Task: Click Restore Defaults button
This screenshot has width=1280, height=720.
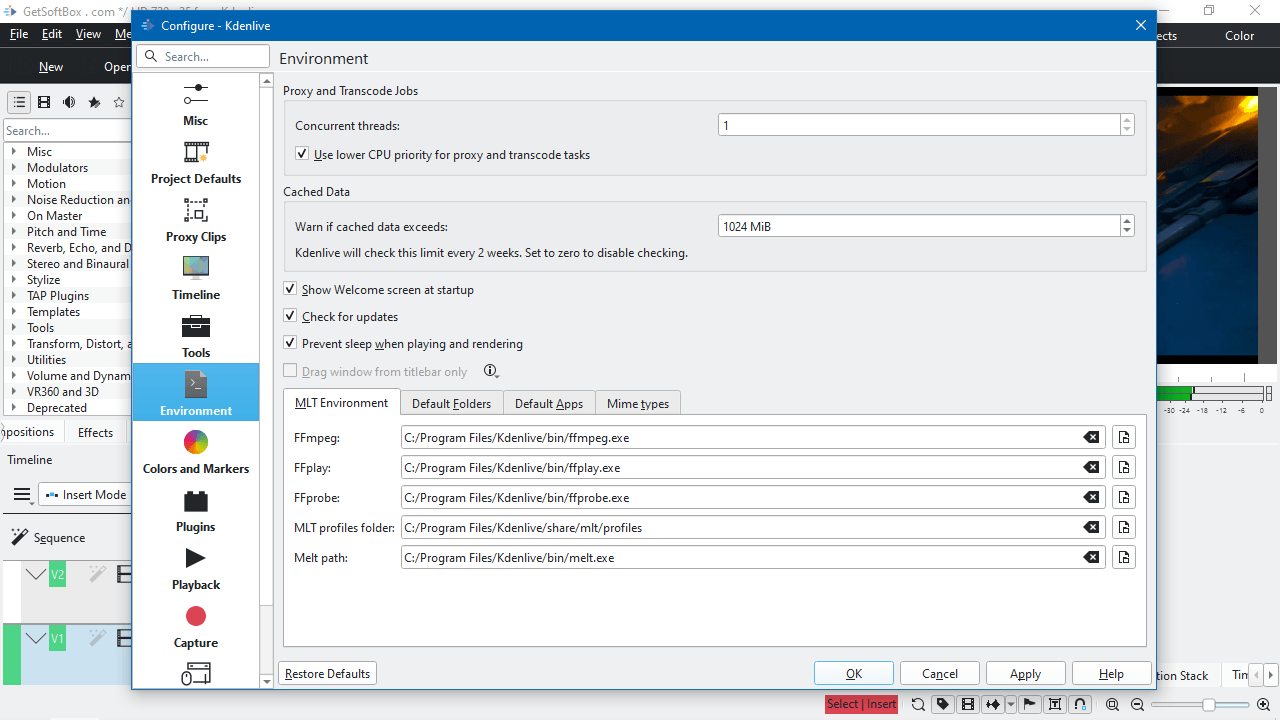Action: [327, 674]
